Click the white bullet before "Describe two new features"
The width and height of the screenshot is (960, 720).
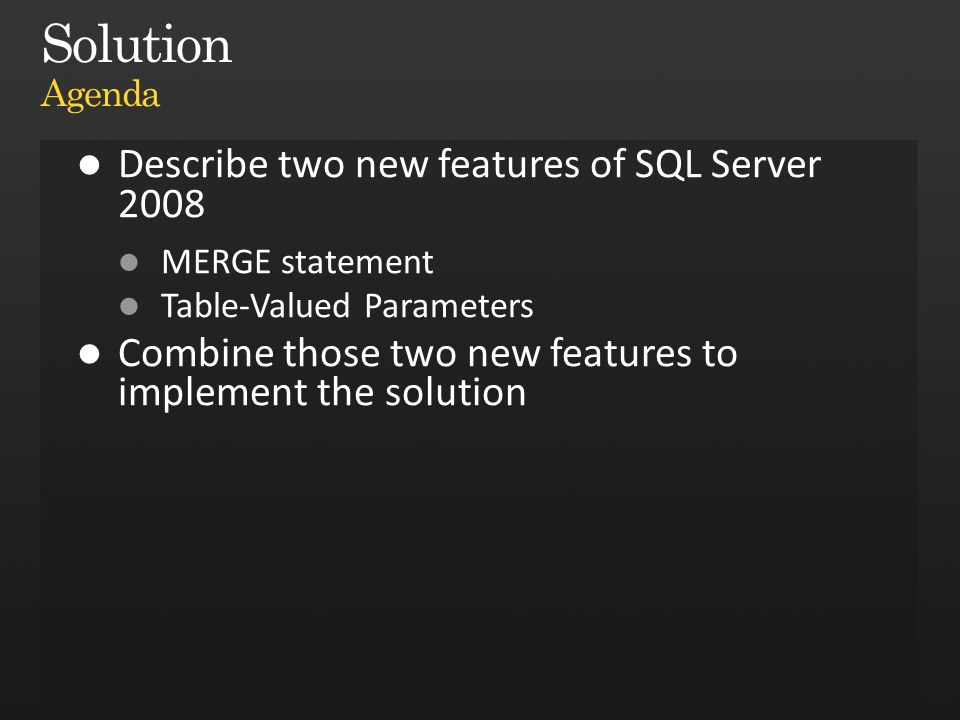(x=89, y=165)
